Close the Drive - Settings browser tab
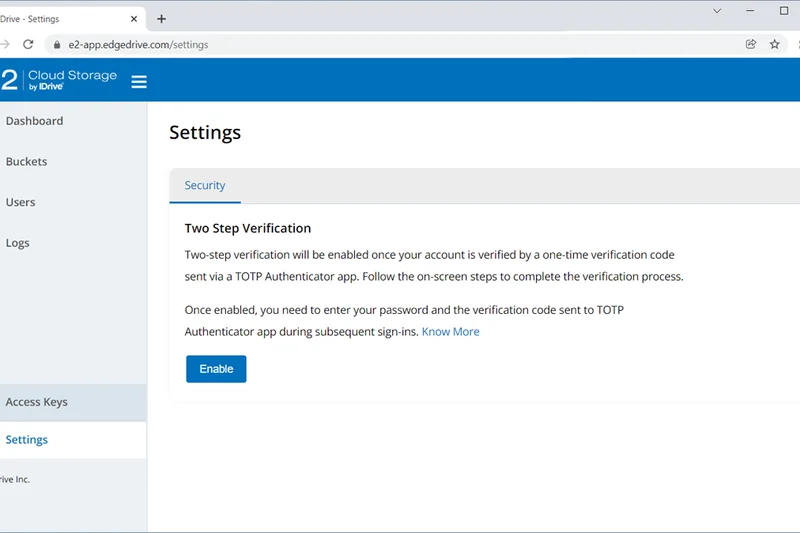Screen dimensions: 800x533 coord(134,18)
